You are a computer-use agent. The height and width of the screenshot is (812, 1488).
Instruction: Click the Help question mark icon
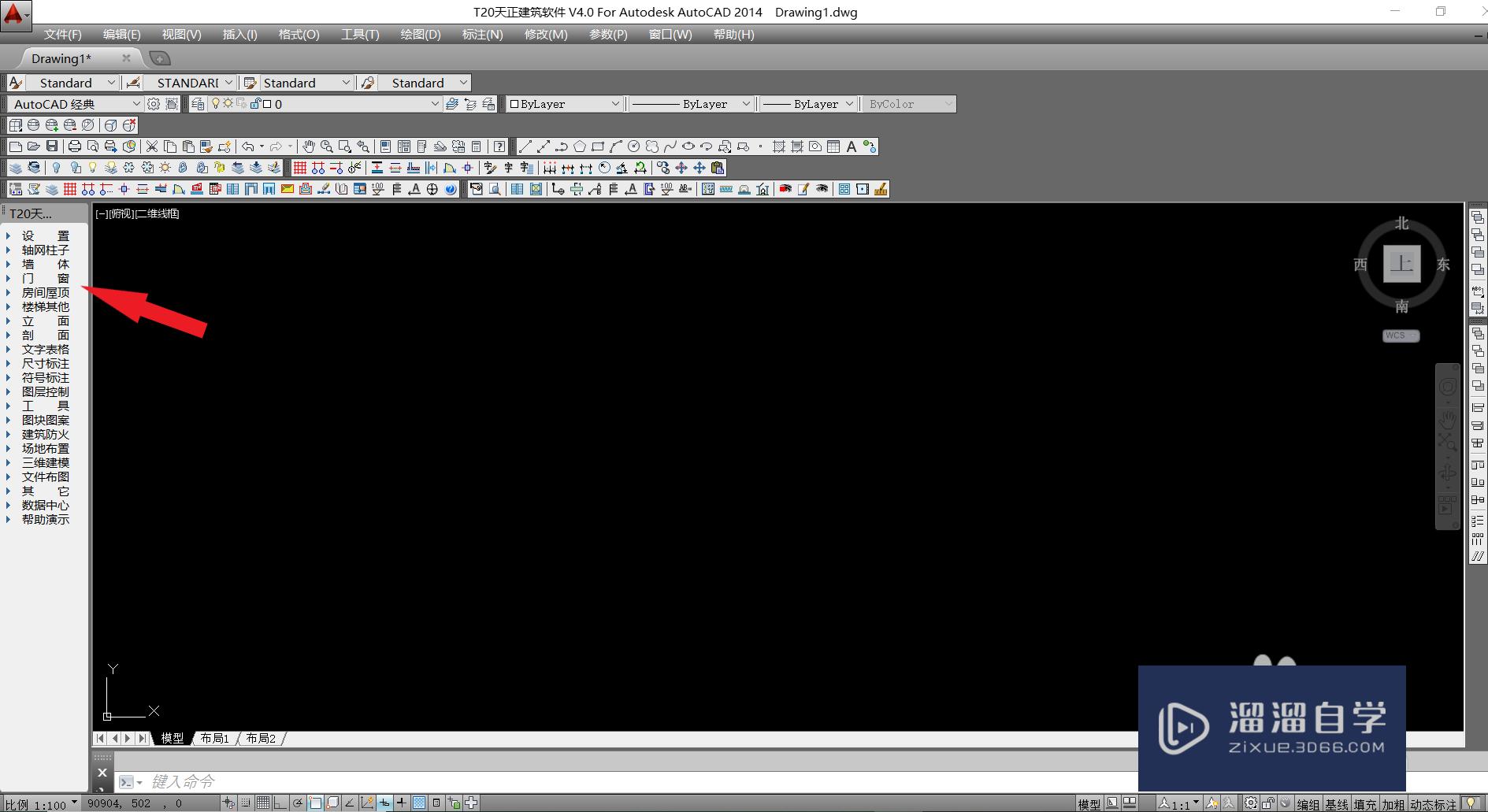coord(499,146)
